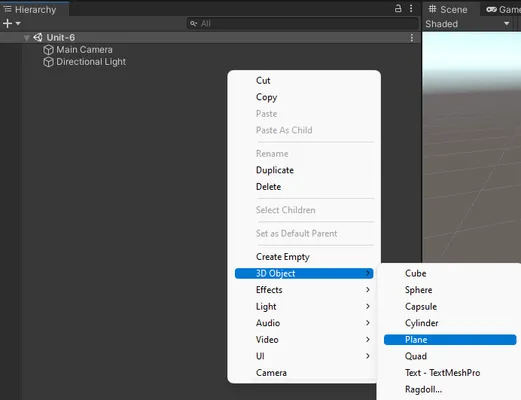Click the cube icon next to Main Camera
This screenshot has height=400, width=521.
click(x=48, y=50)
